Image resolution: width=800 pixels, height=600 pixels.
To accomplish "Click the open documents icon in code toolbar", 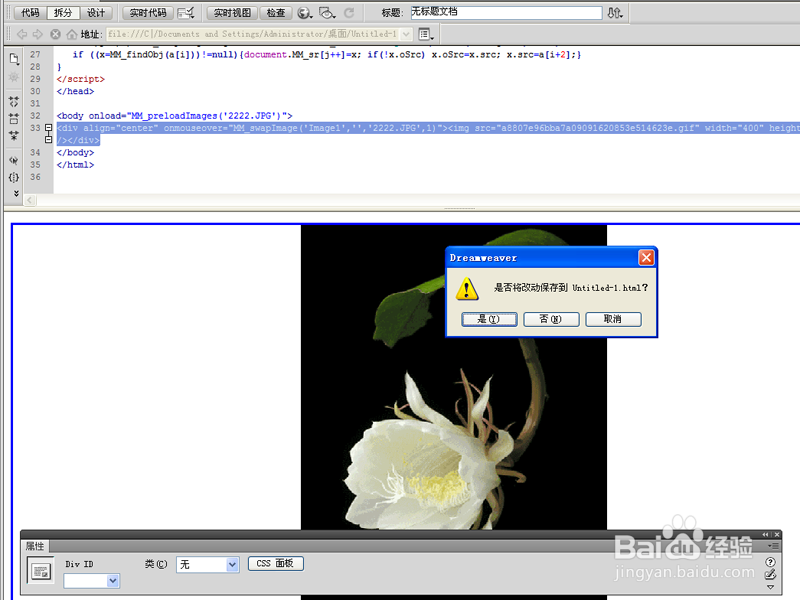I will click(14, 59).
